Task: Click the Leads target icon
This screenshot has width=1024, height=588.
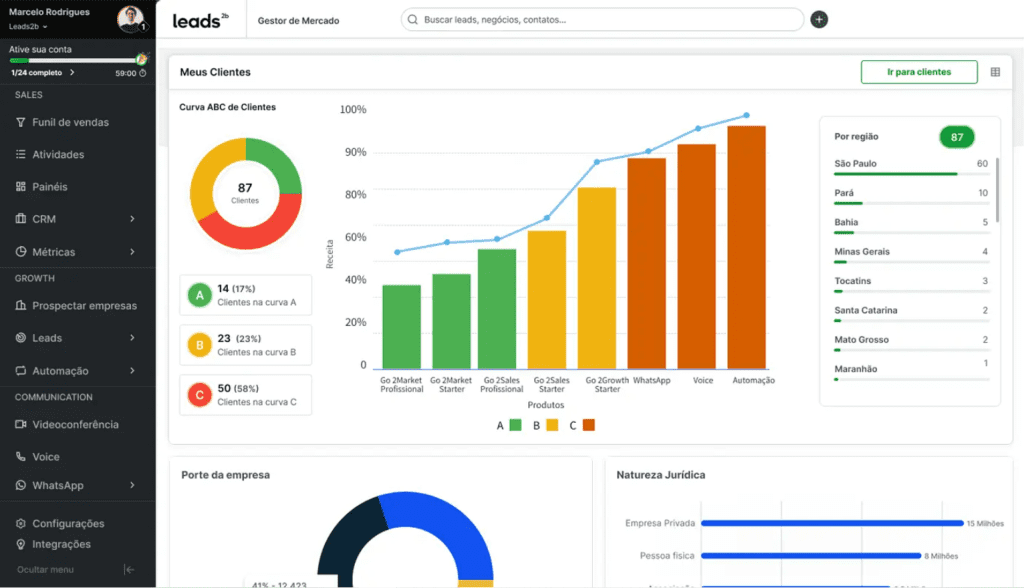Action: tap(21, 338)
